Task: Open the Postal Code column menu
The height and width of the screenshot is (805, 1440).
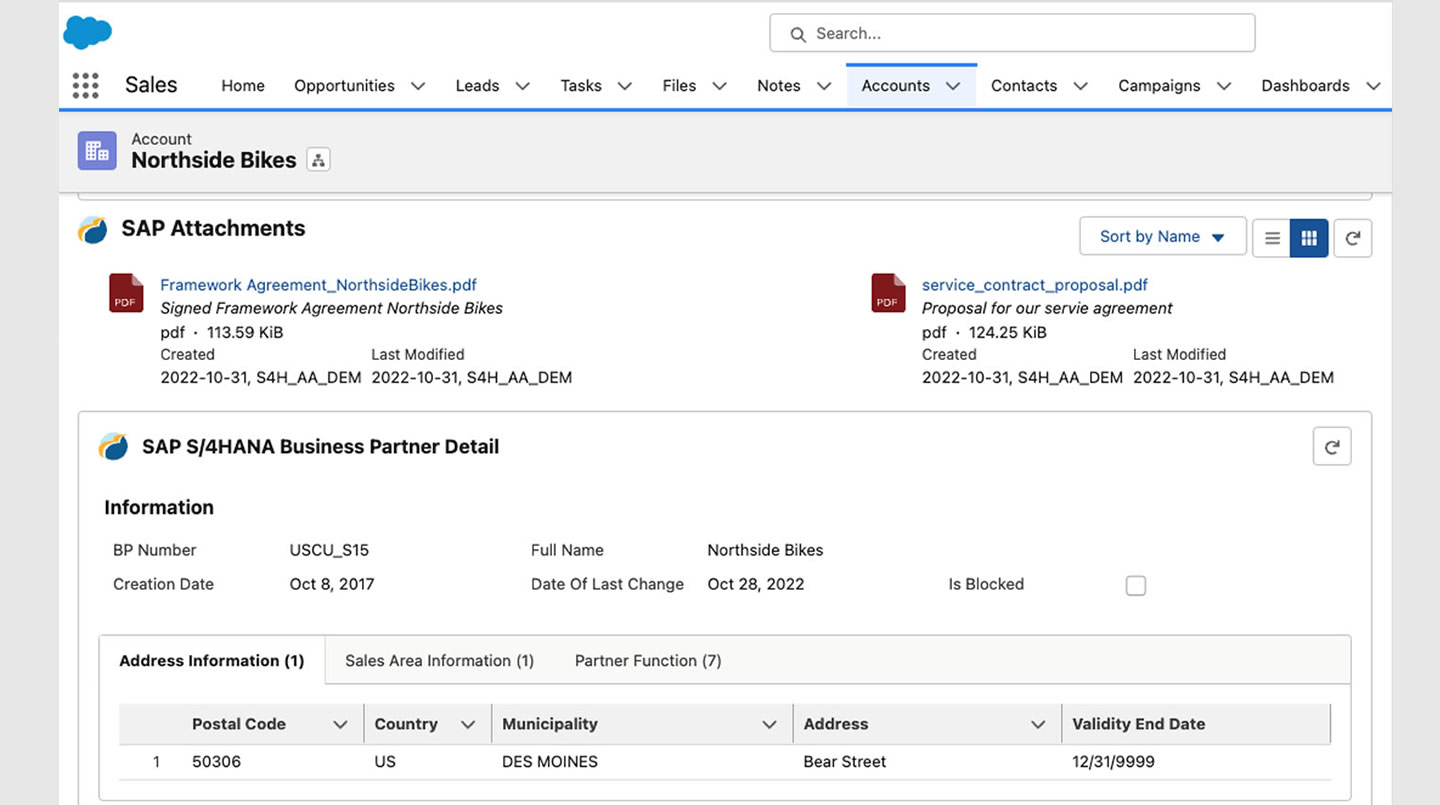Action: [340, 724]
